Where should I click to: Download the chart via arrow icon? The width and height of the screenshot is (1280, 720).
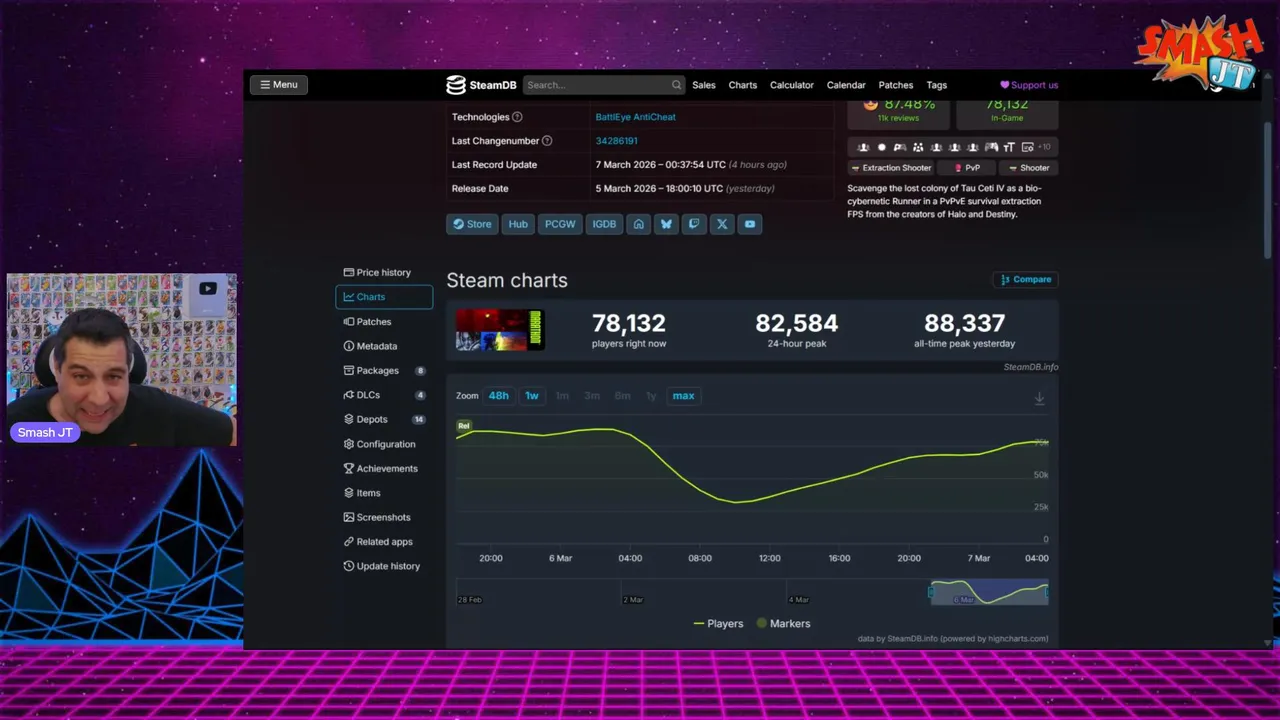tap(1039, 398)
